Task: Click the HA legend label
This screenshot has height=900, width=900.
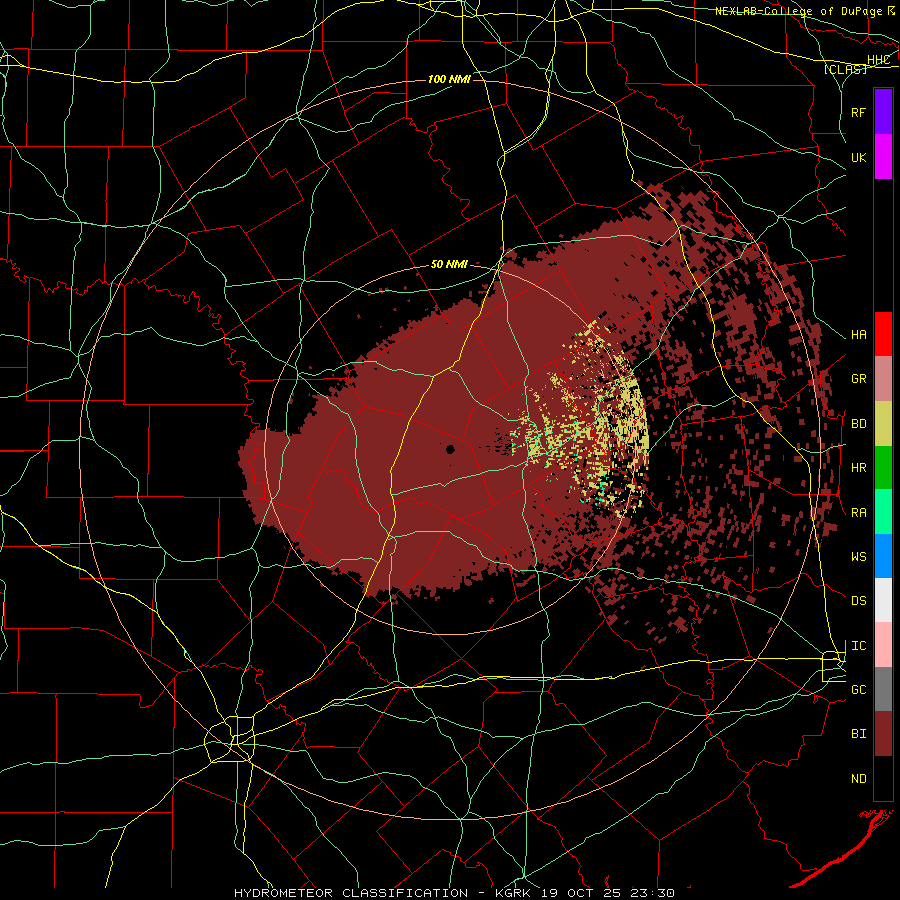Action: pos(858,335)
